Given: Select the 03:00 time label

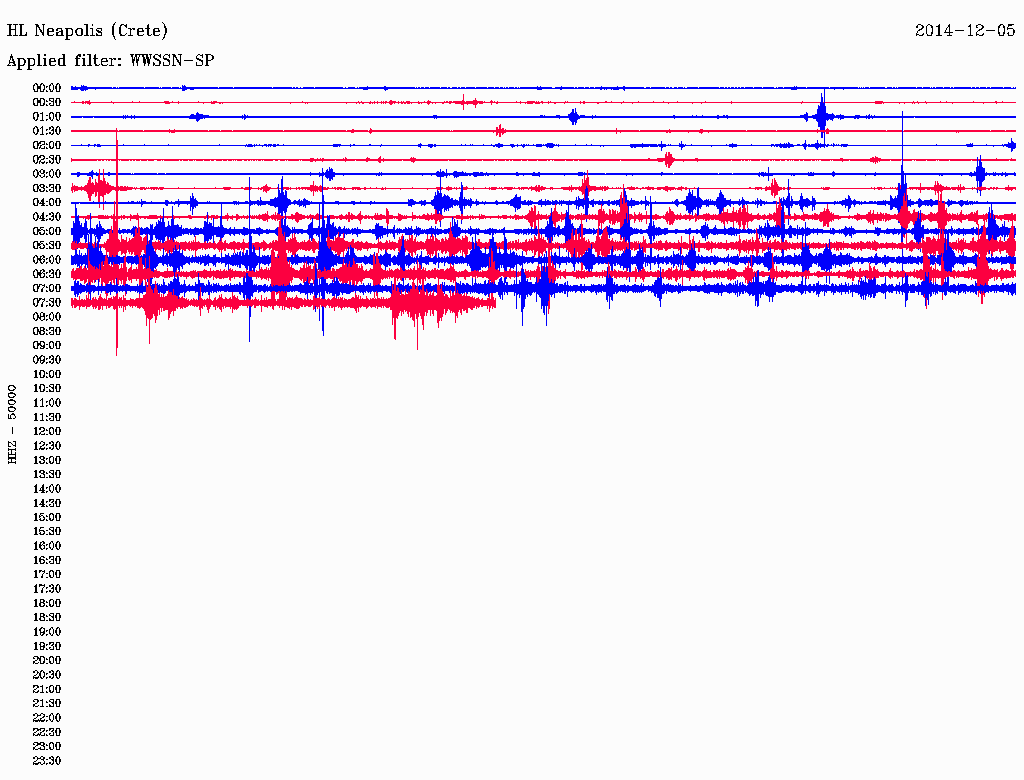Looking at the screenshot, I should point(47,174).
